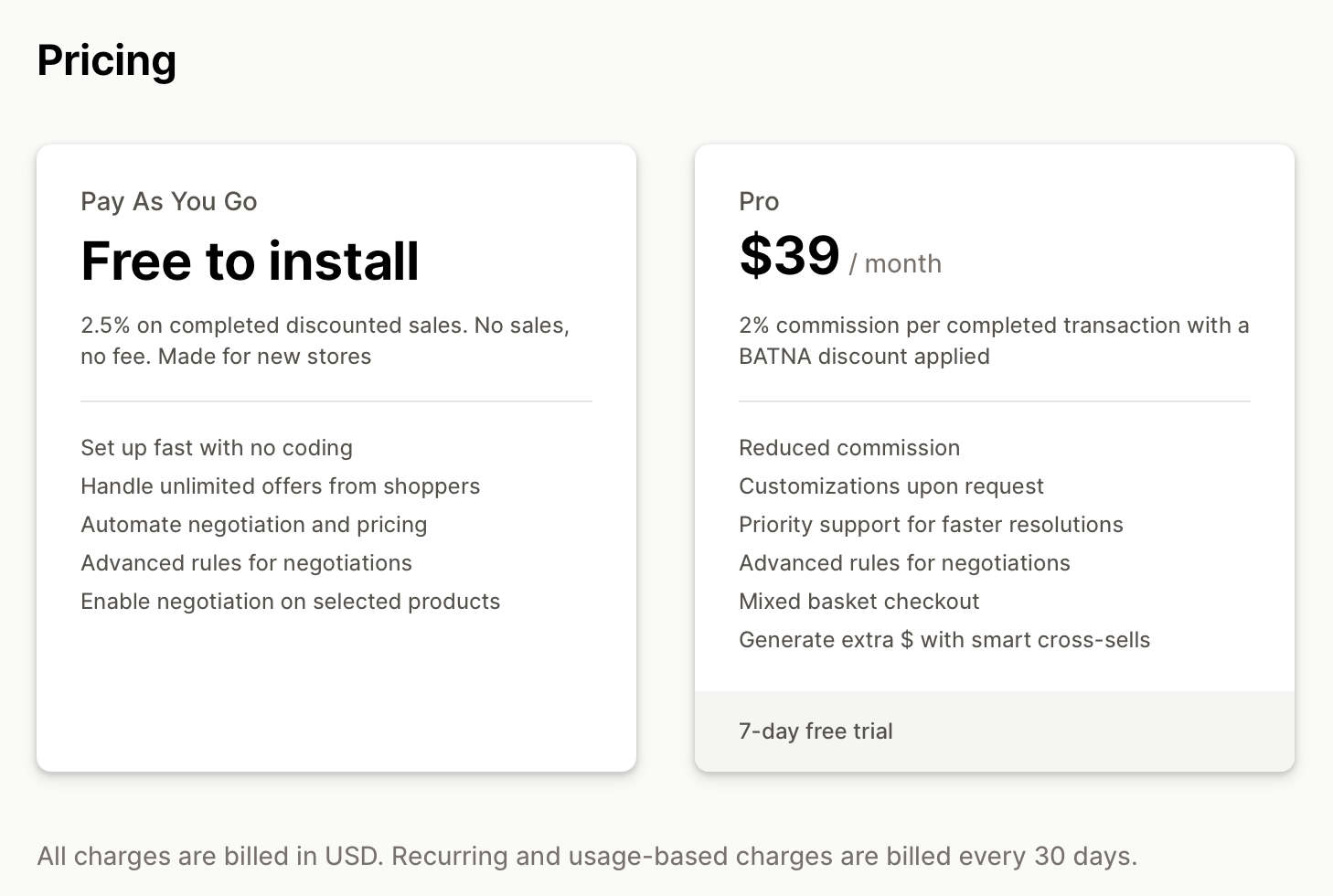
Task: Click 'Enable negotiation on selected products' line
Action: click(291, 602)
